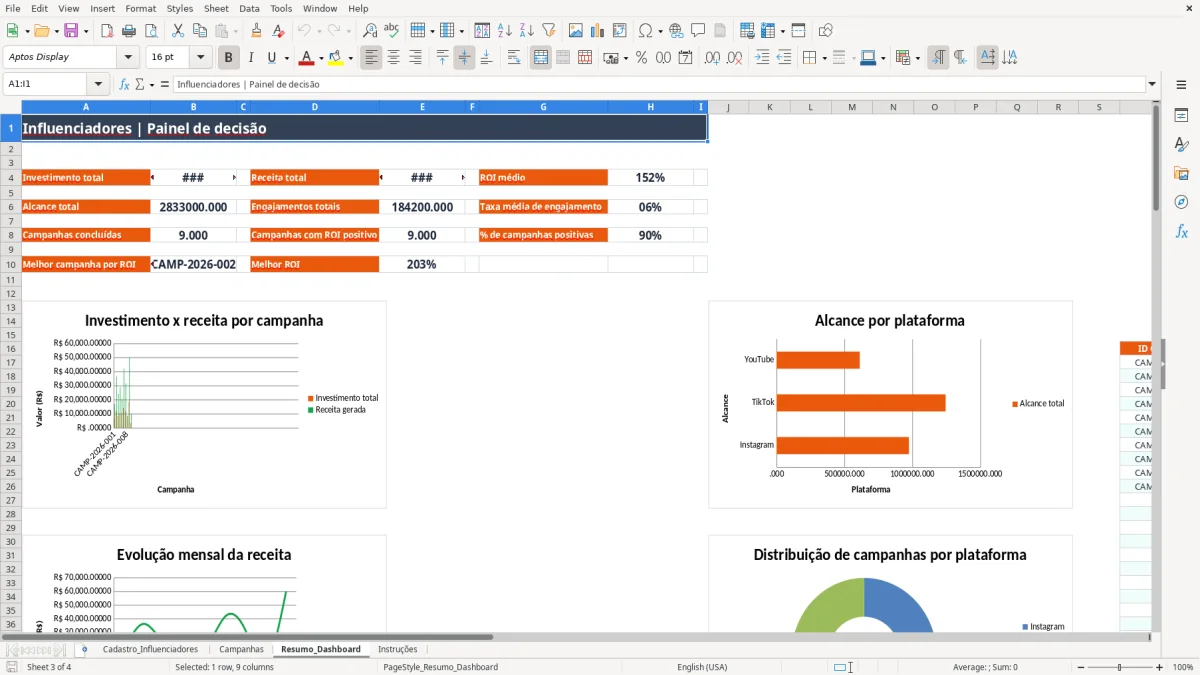Click the Insert Comment icon
The image size is (1200, 675).
pos(698,31)
